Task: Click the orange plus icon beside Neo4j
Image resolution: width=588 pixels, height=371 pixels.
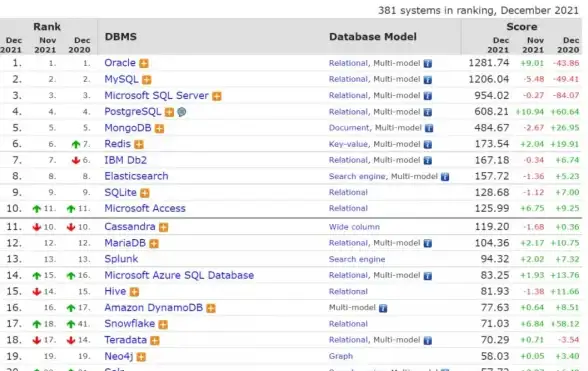Action: (141, 357)
